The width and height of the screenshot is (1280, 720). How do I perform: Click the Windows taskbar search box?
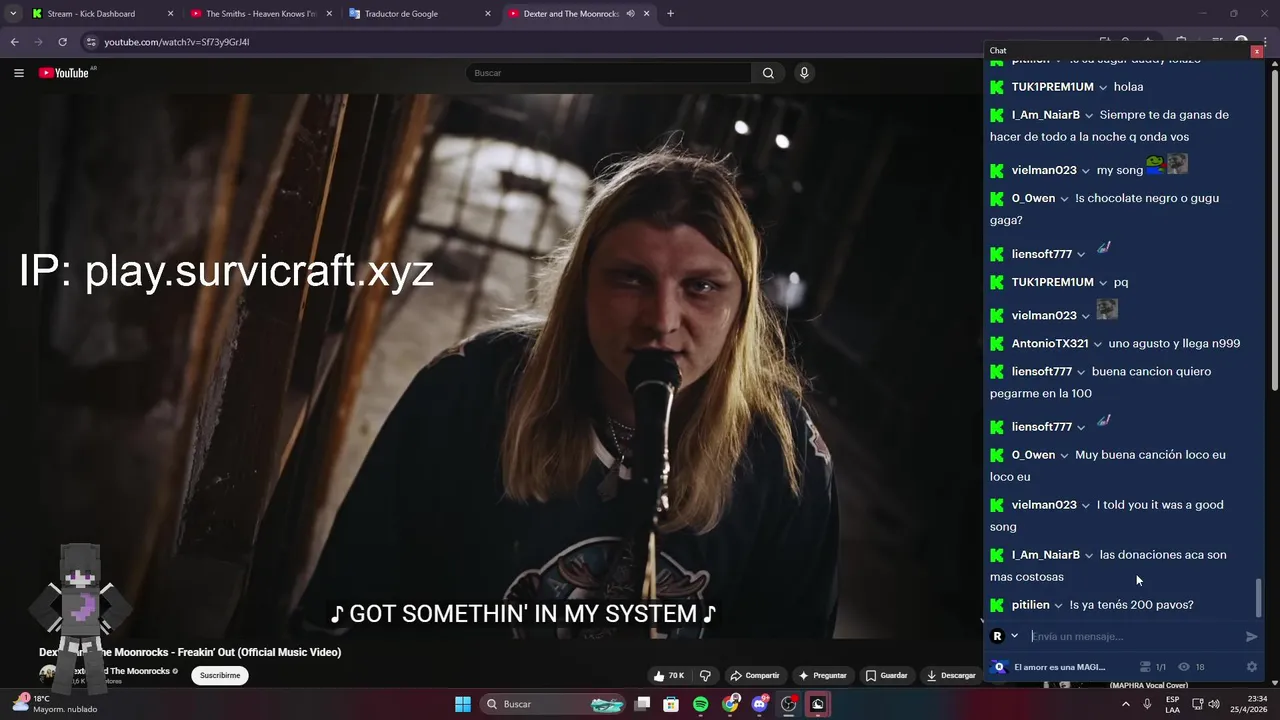tap(554, 704)
